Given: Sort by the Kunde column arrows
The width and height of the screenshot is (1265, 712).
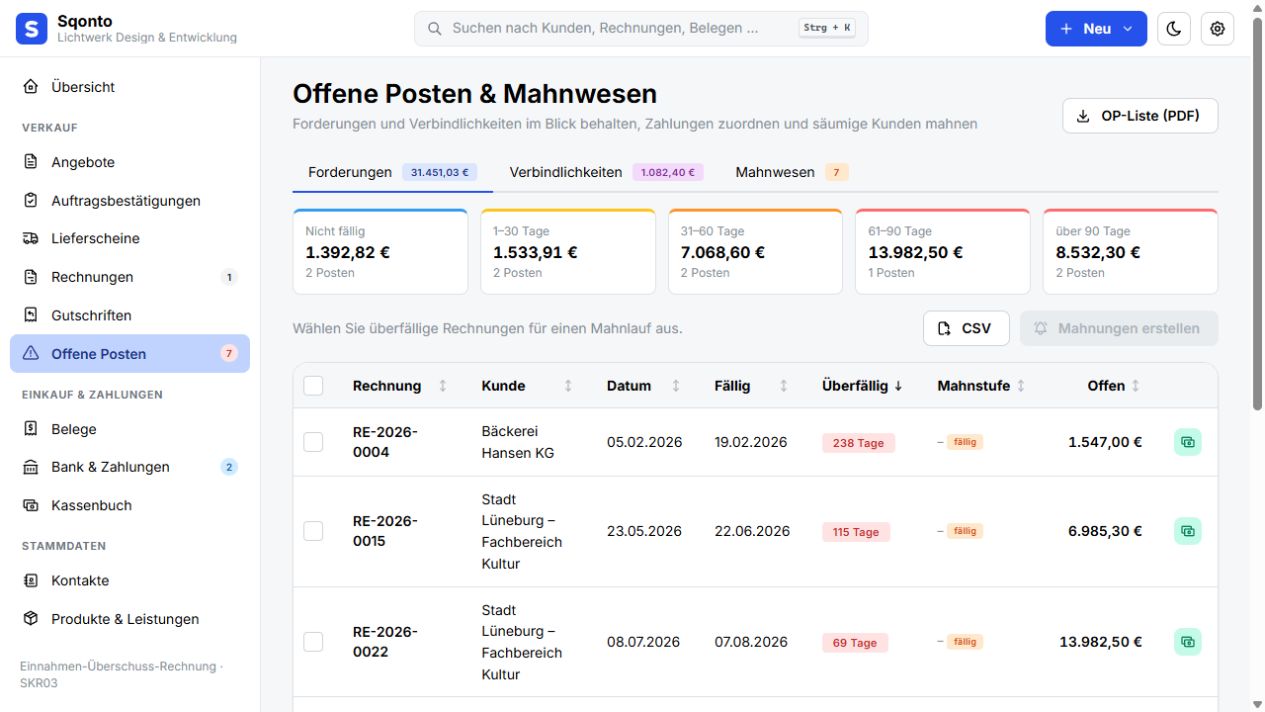Looking at the screenshot, I should tap(568, 386).
